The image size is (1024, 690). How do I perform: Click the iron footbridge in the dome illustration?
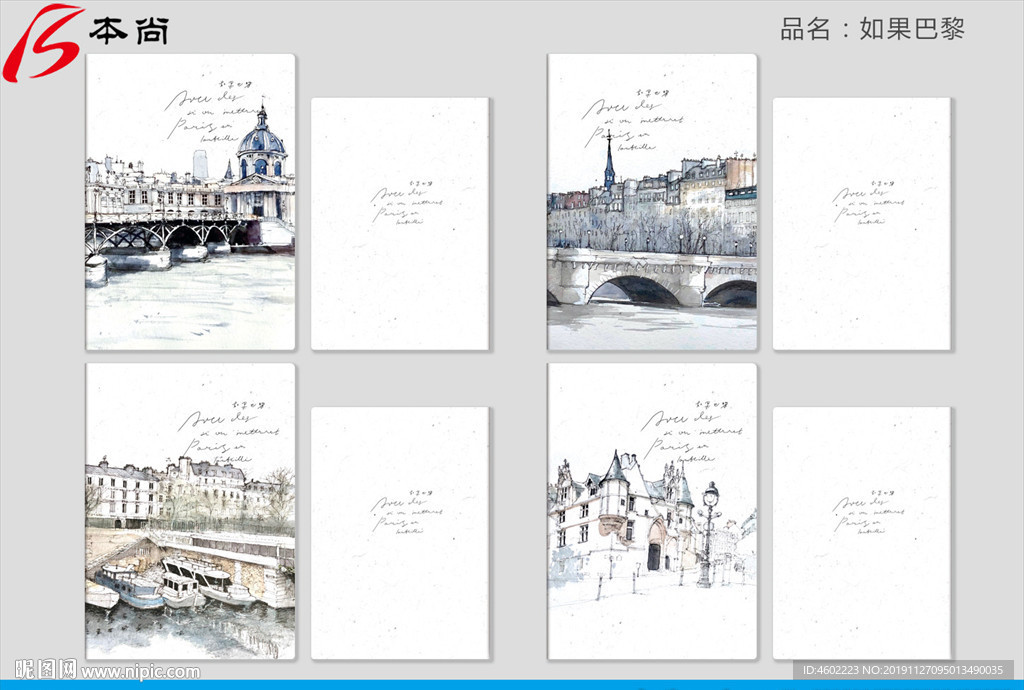coord(160,234)
